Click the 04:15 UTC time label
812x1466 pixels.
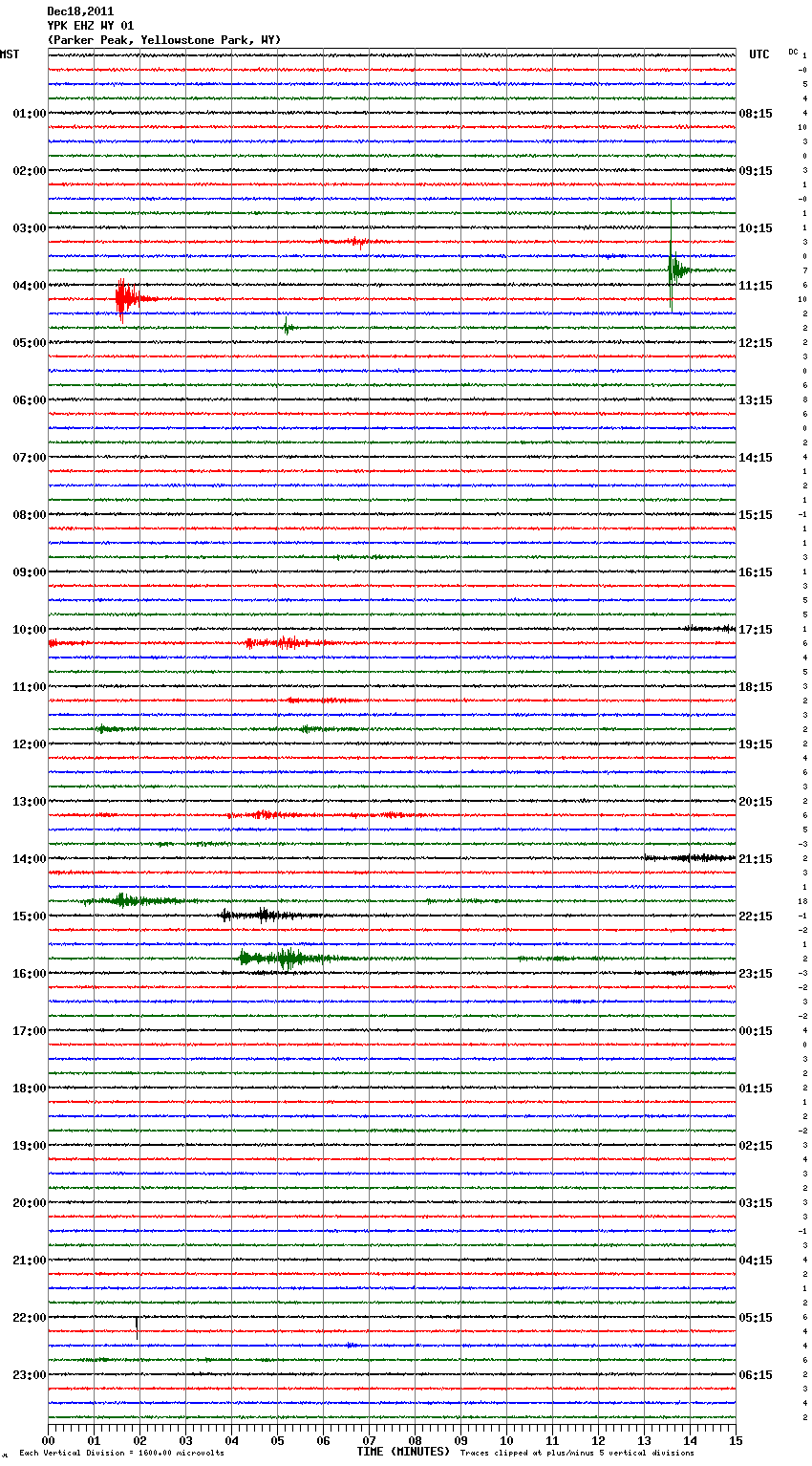click(756, 1261)
